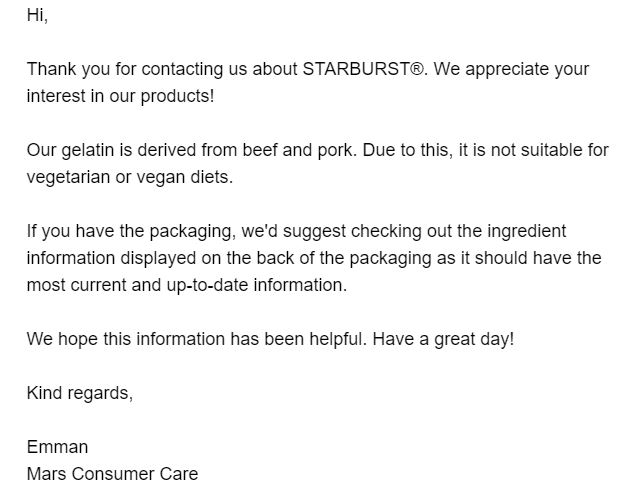Click "we'd suggest checking out" text
This screenshot has width=638, height=494.
coord(346,231)
